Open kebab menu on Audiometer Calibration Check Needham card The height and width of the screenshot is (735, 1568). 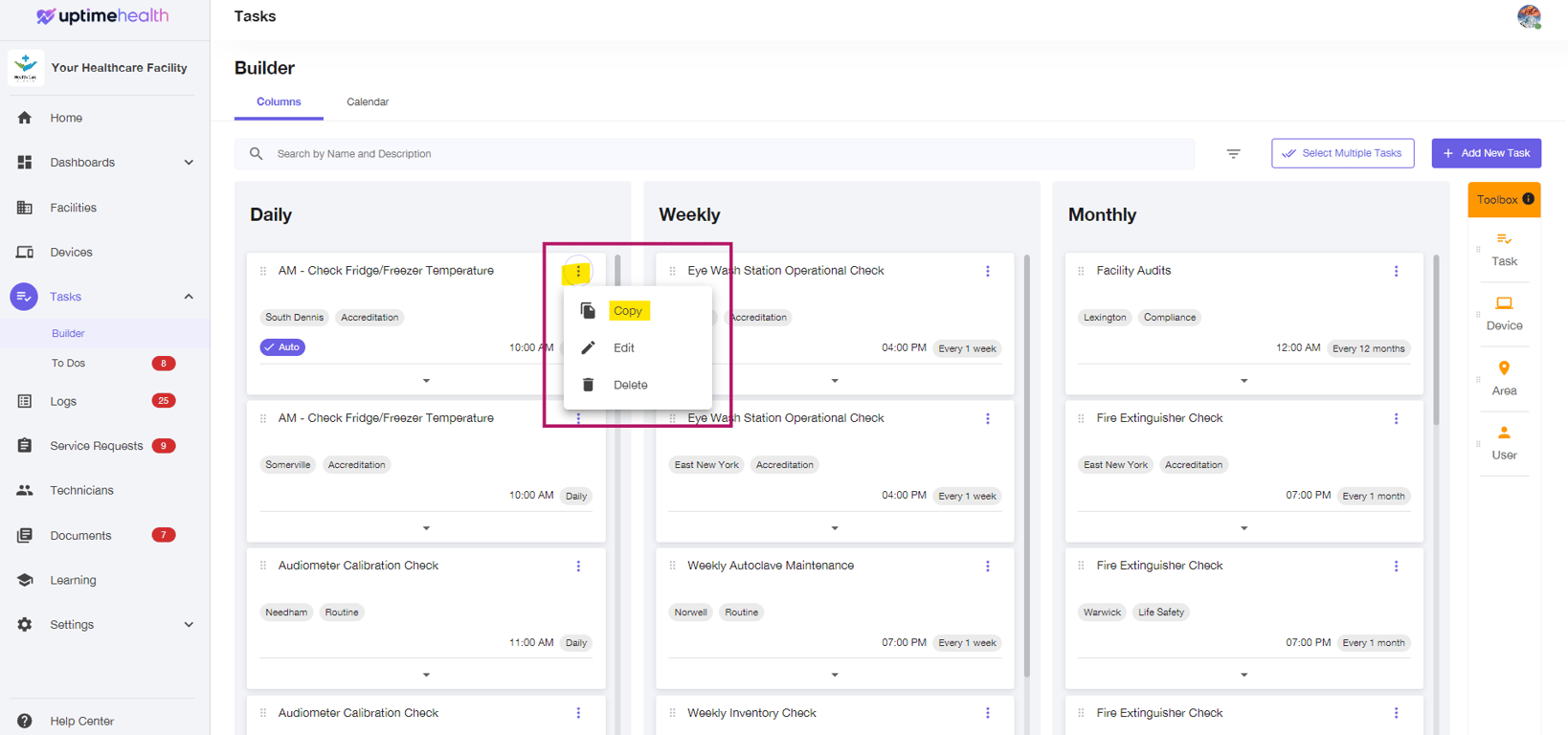pyautogui.click(x=578, y=566)
